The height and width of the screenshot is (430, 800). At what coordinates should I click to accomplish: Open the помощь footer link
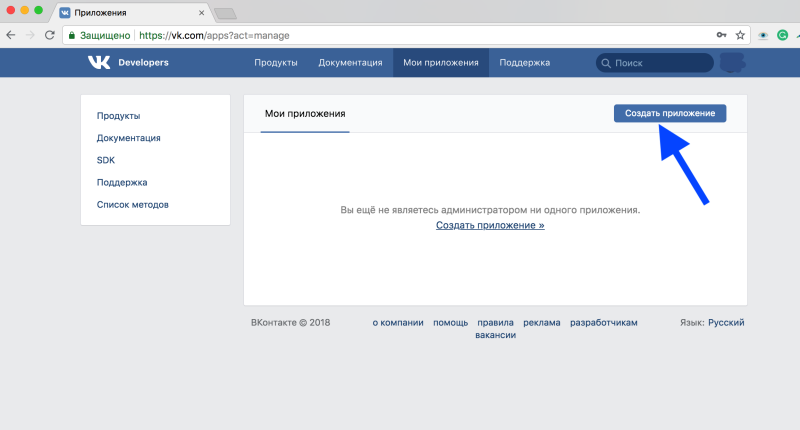[451, 322]
